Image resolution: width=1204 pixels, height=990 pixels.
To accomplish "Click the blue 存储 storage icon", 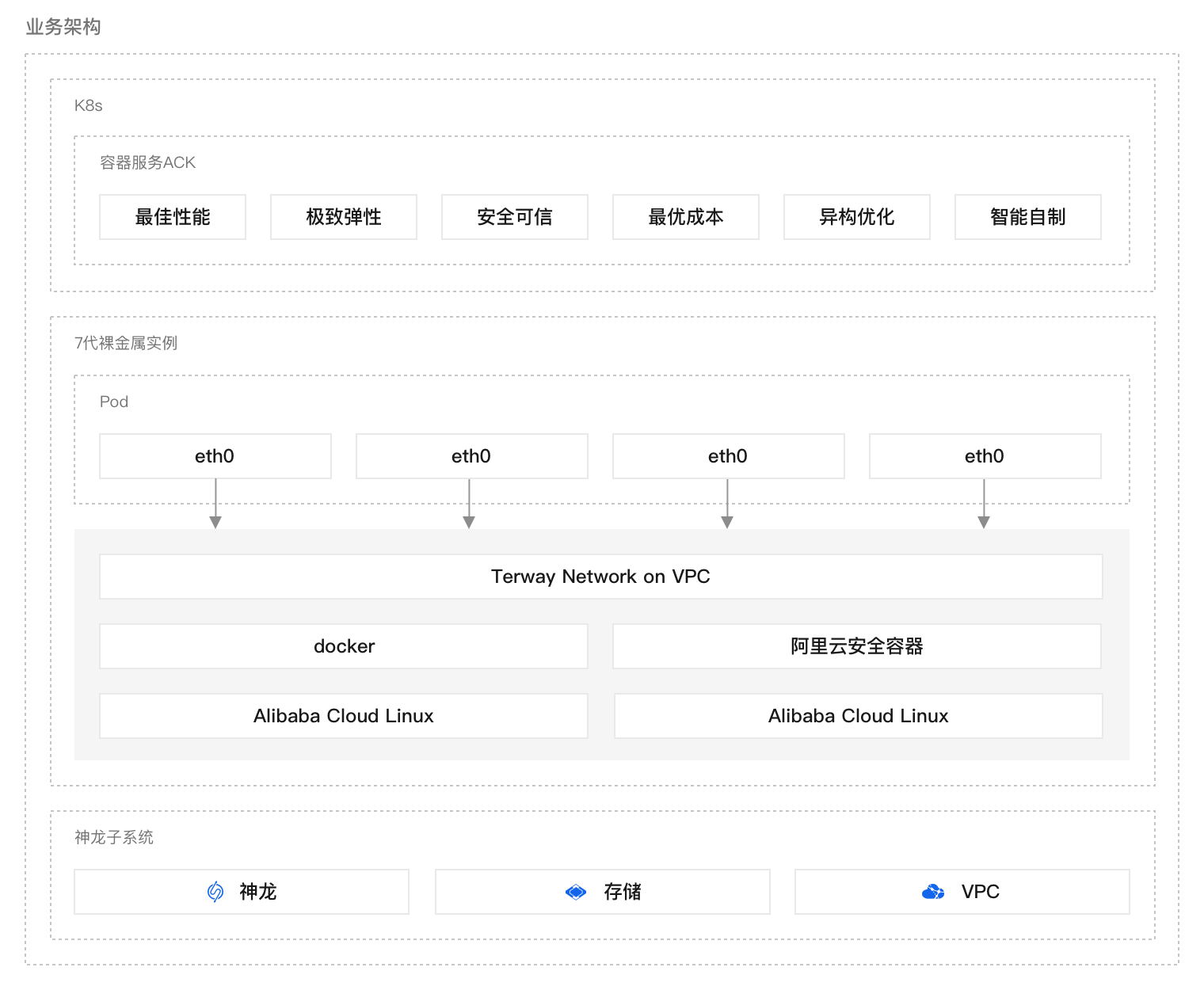I will tap(576, 892).
